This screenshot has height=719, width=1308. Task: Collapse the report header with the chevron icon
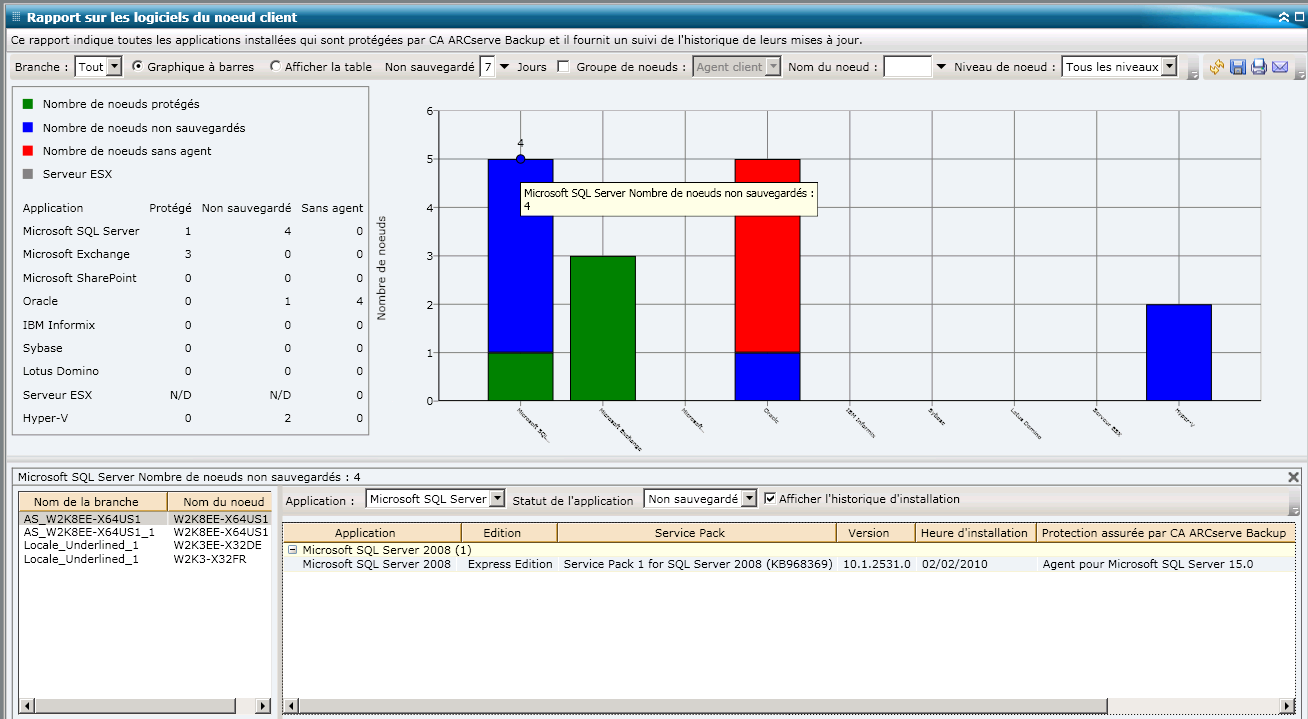click(x=1283, y=17)
